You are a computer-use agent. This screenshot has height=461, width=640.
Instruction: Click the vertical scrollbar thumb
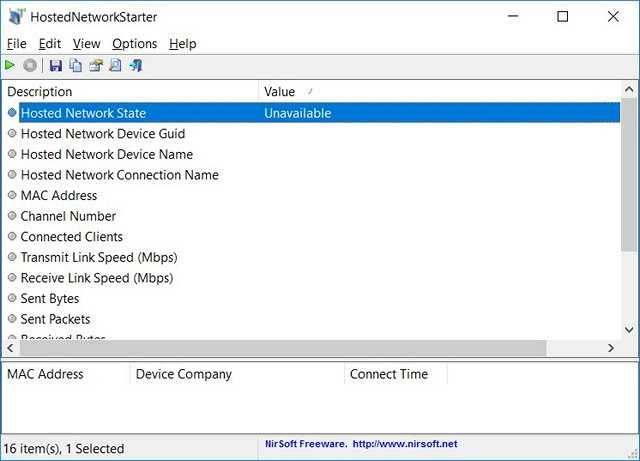[x=629, y=175]
